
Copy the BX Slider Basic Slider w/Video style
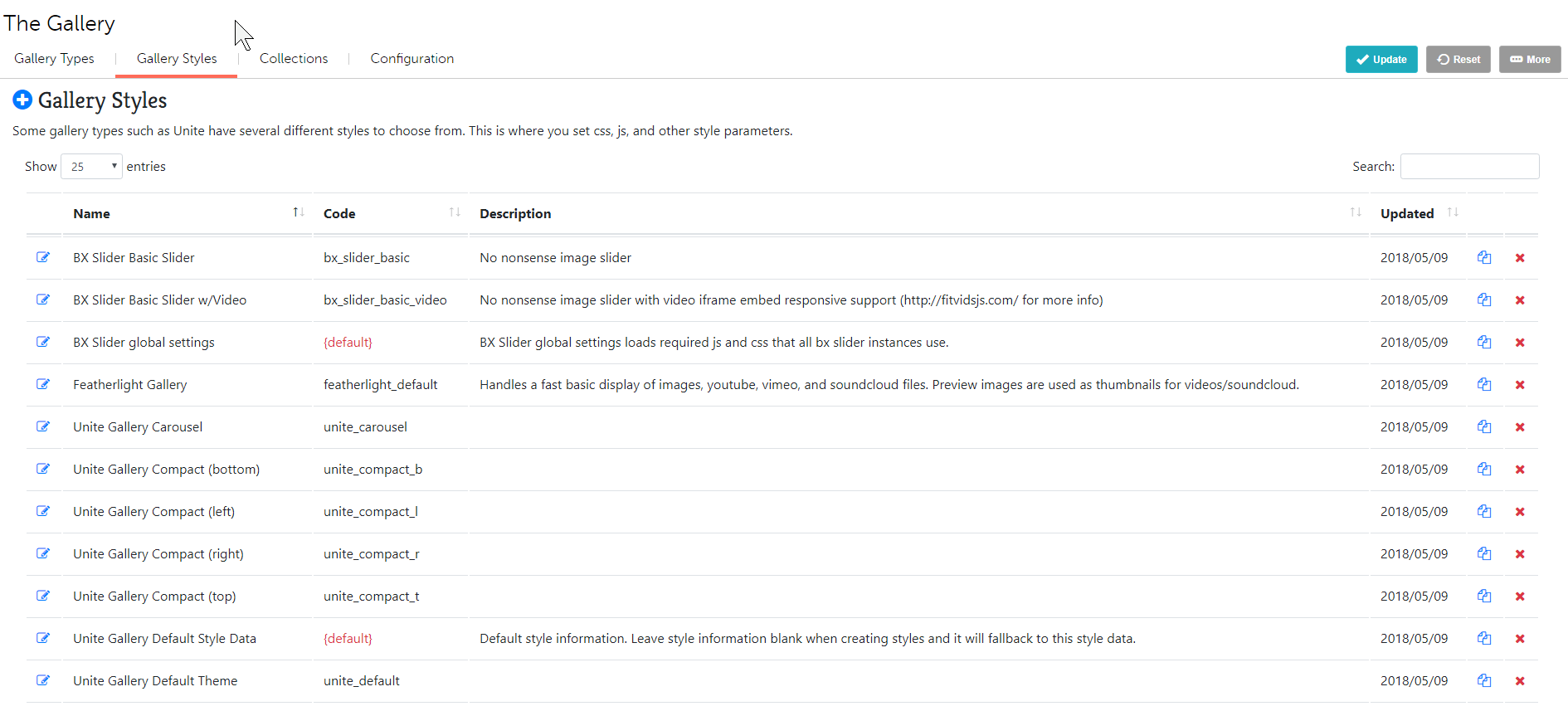[x=1484, y=299]
